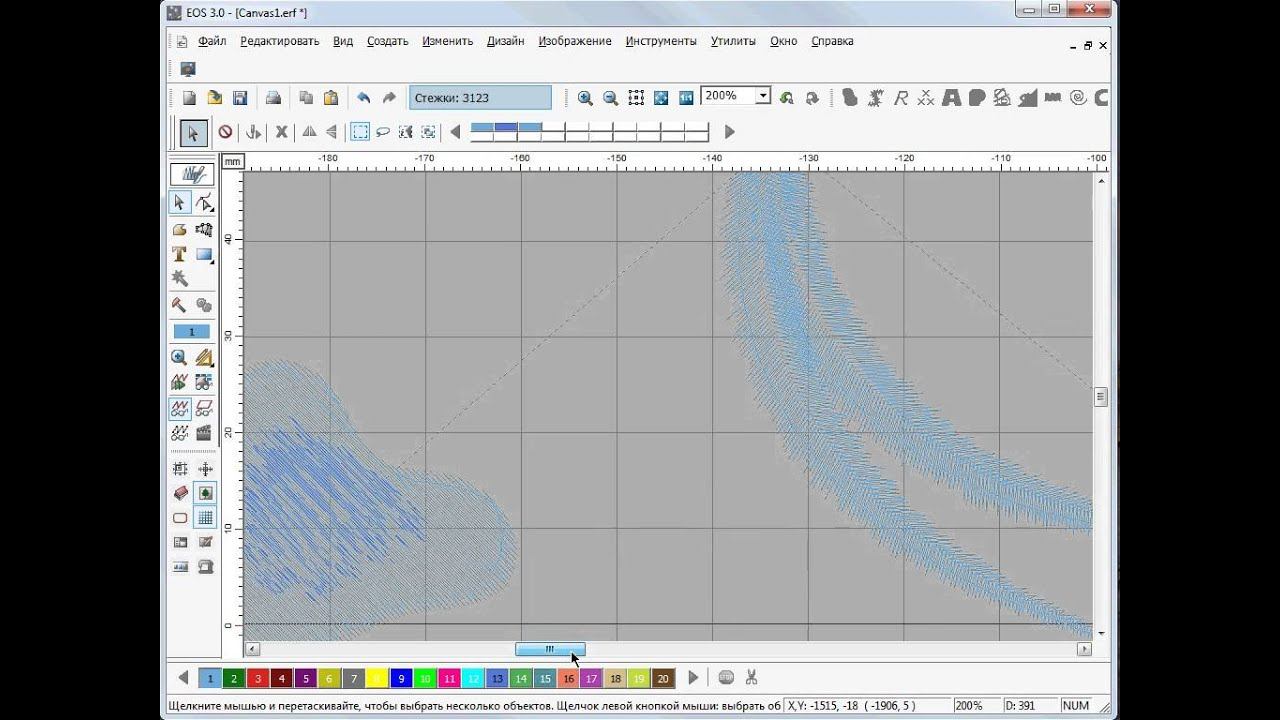This screenshot has height=720, width=1280.
Task: Pick color swatch 2 green
Action: 234,678
